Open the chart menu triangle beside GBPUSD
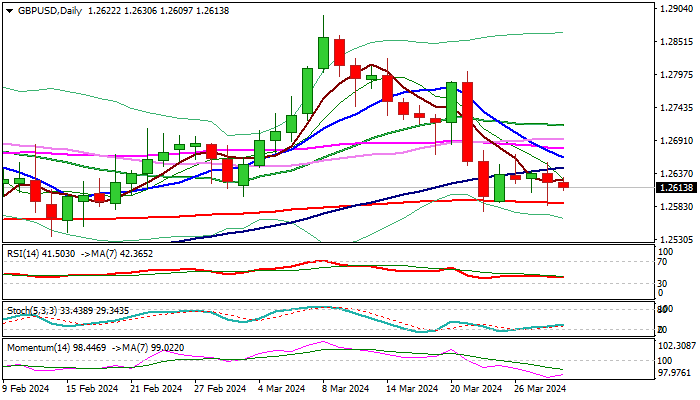This screenshot has height=400, width=700. 9,11
